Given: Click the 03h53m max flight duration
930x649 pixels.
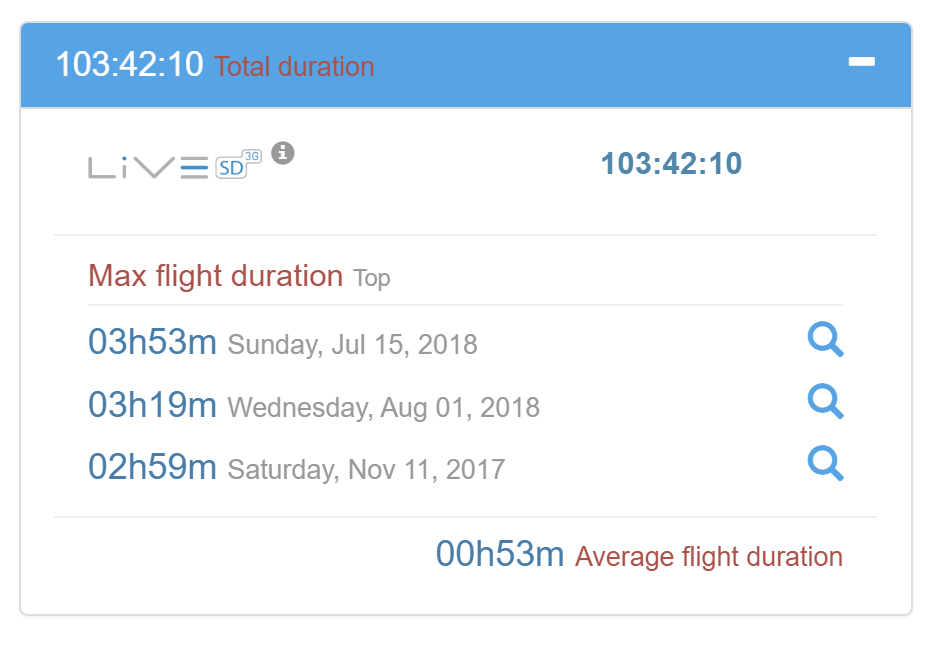Looking at the screenshot, I should pyautogui.click(x=152, y=342).
